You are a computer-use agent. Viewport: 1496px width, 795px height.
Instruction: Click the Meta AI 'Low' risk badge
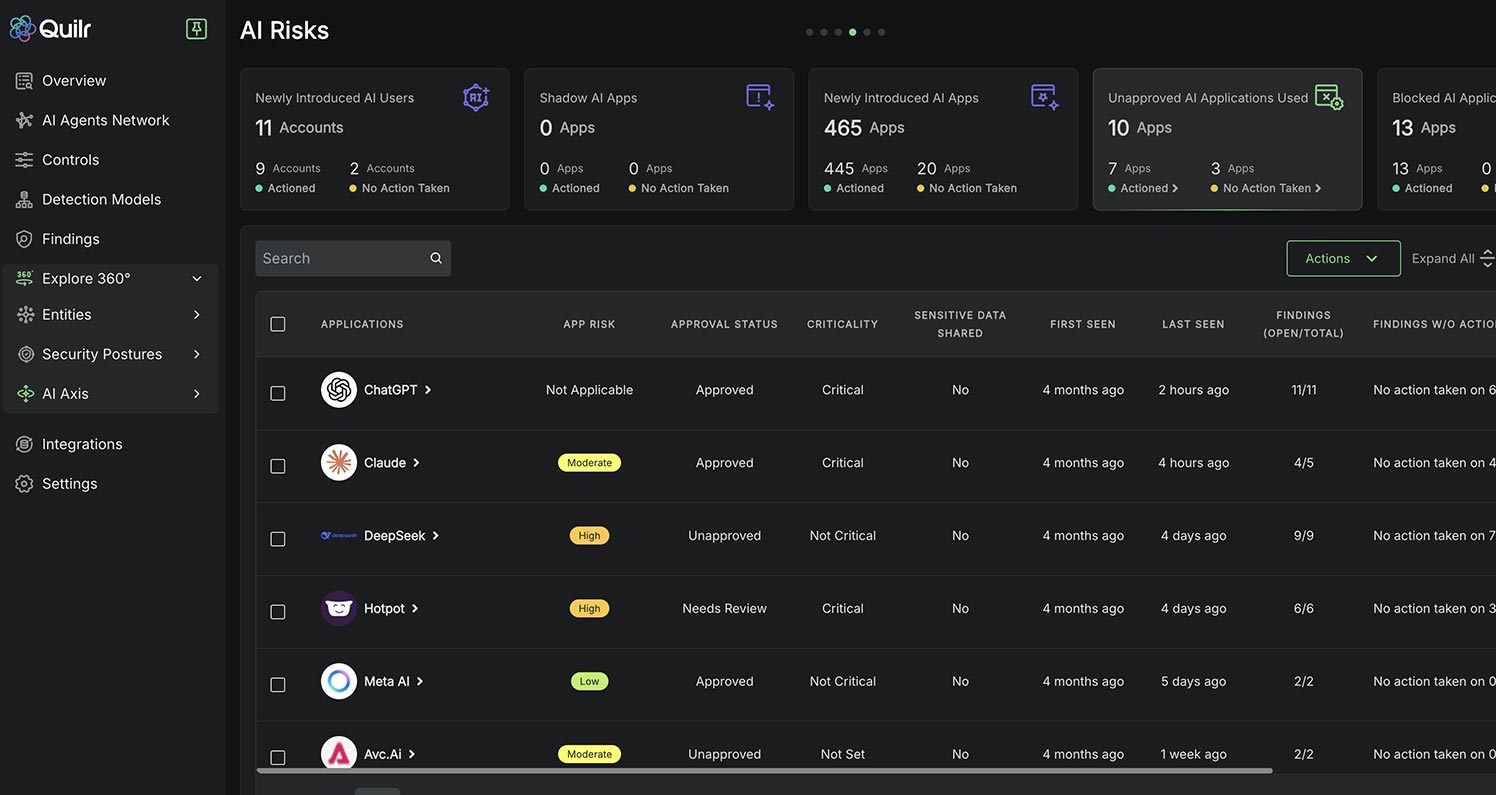click(589, 681)
